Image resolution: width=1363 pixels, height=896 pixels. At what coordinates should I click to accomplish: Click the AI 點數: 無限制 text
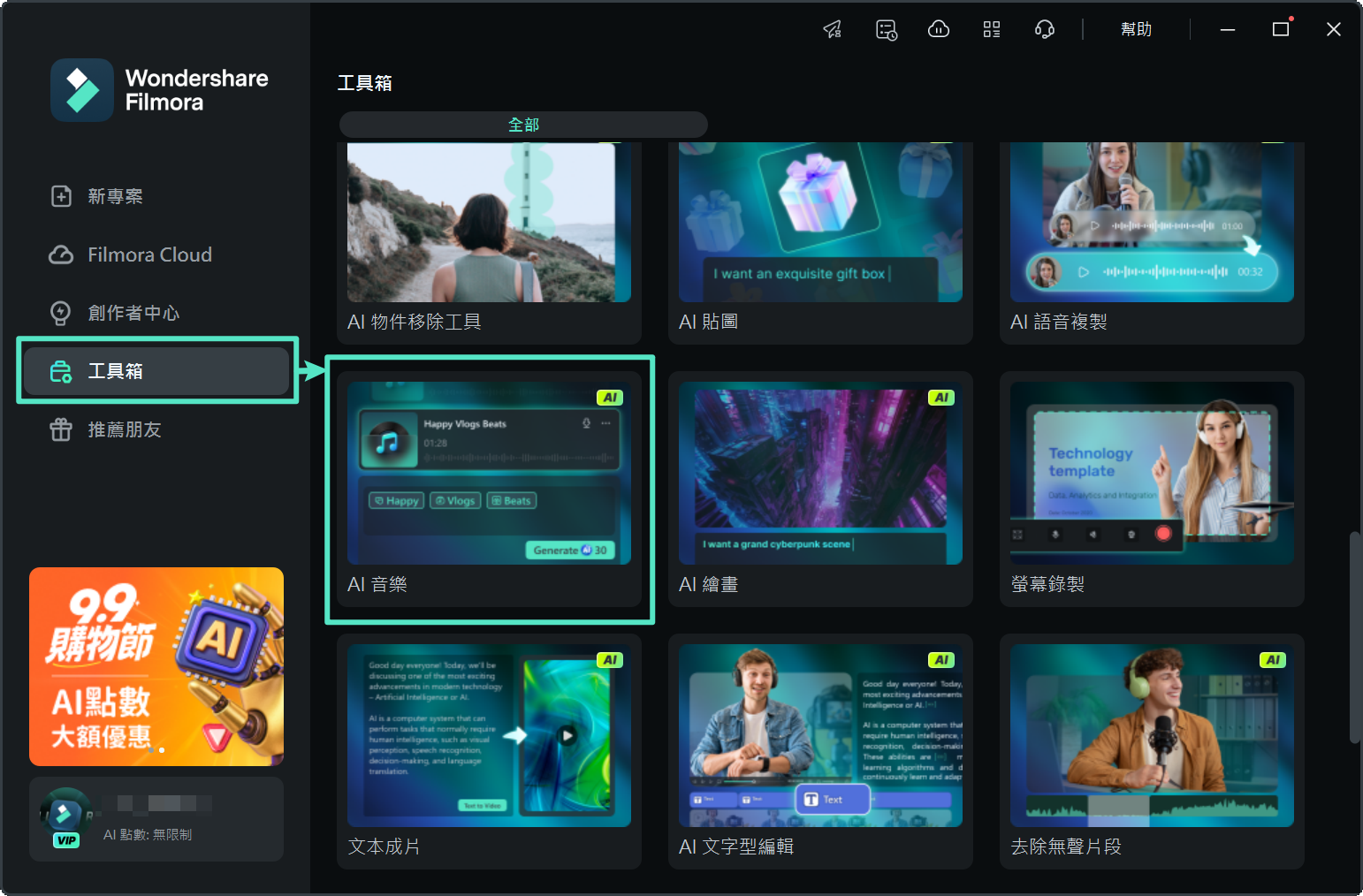coord(148,834)
